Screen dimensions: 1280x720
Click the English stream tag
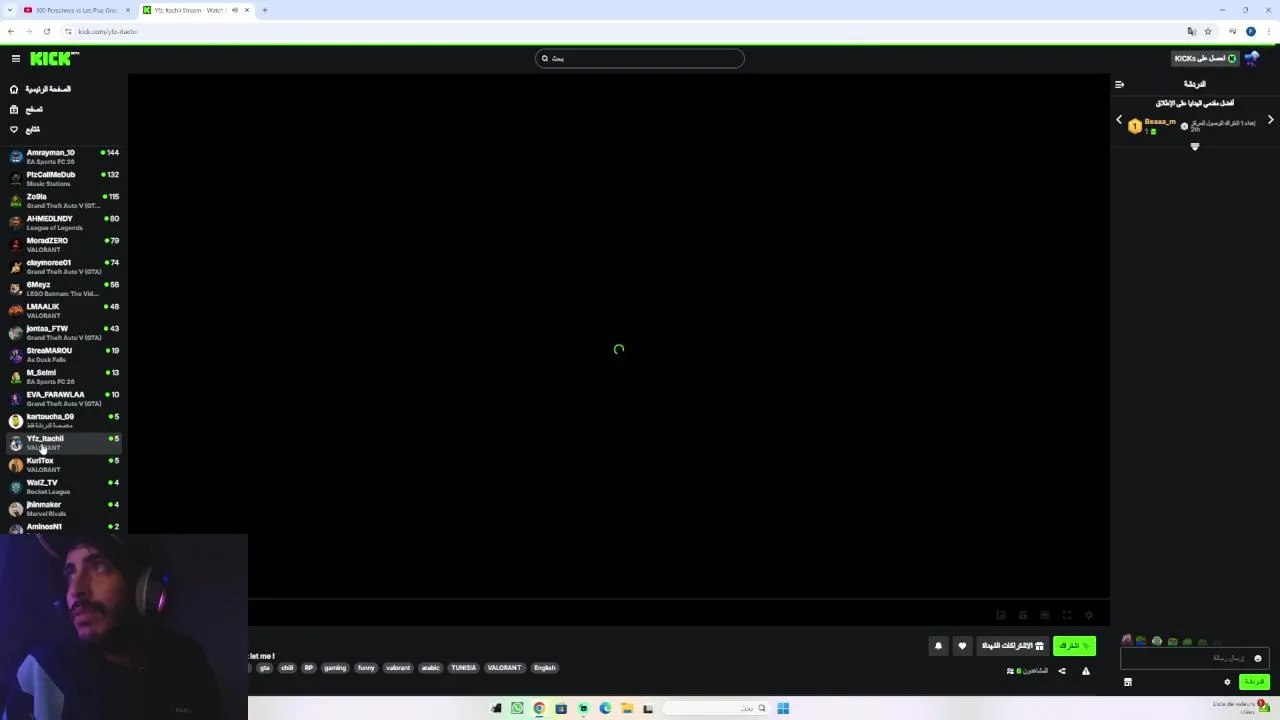[x=544, y=668]
